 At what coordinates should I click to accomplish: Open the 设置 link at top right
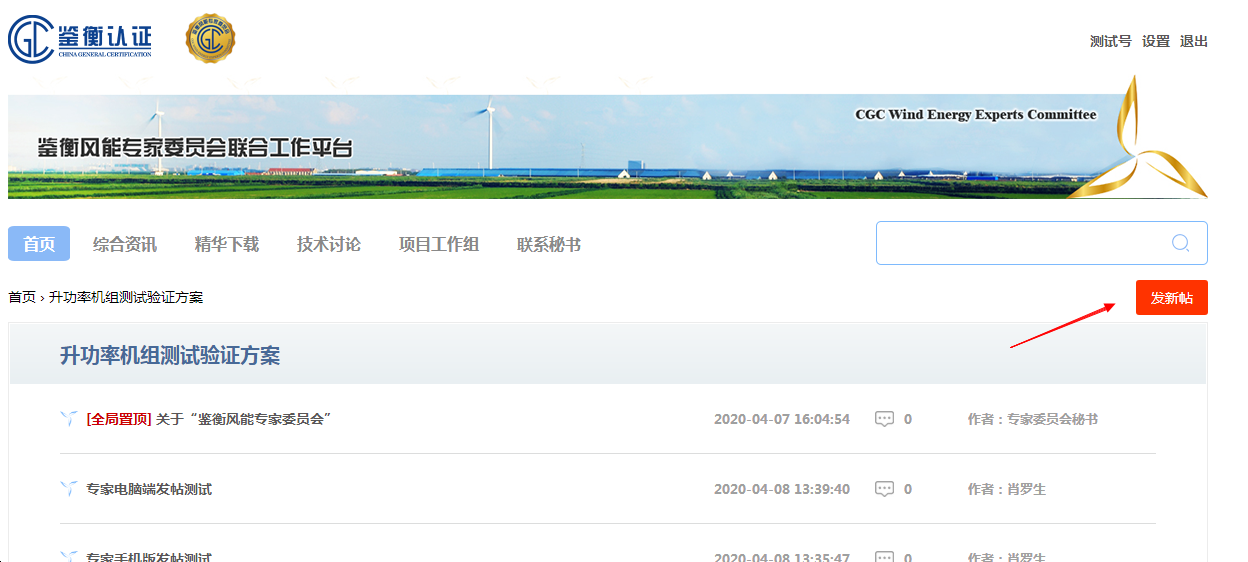(x=1156, y=41)
